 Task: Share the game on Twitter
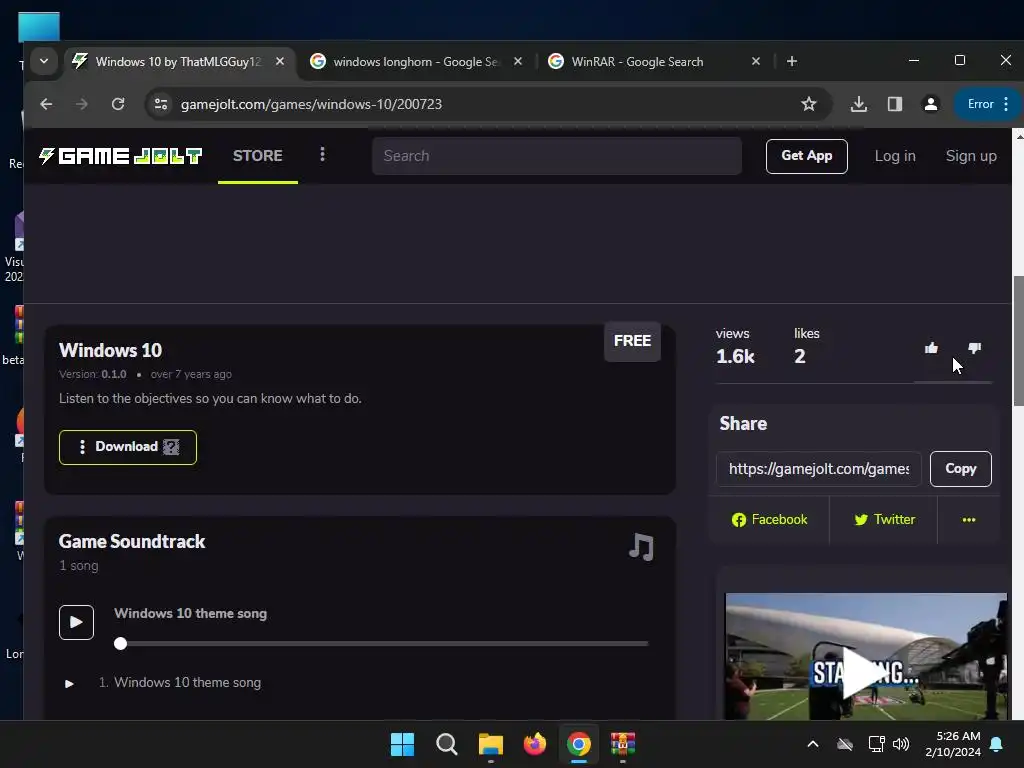tap(884, 520)
